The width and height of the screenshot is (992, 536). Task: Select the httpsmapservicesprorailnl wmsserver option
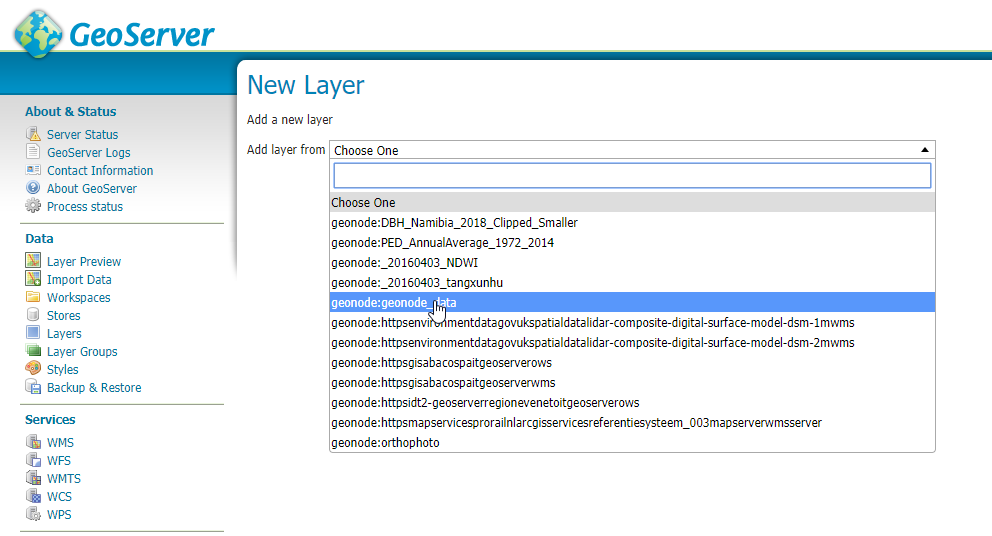(x=632, y=422)
